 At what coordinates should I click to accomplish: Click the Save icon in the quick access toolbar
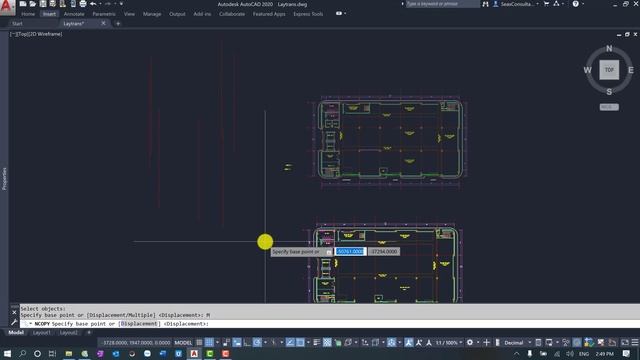pyautogui.click(x=43, y=4)
